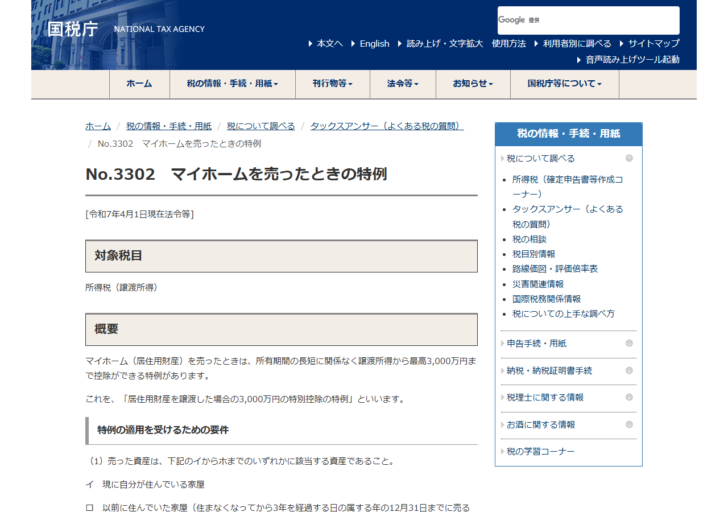This screenshot has height=512, width=728.
Task: Open 法令等 dropdown menu
Action: pos(403,84)
